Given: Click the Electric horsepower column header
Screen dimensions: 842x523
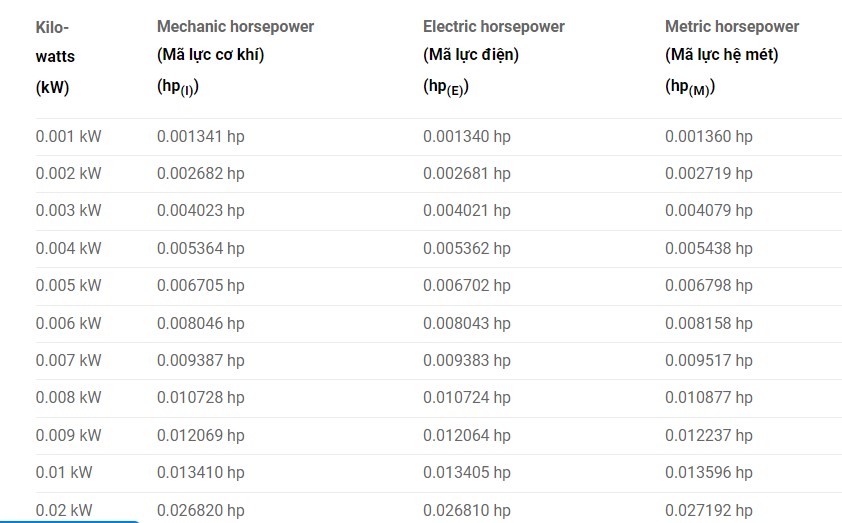Looking at the screenshot, I should [493, 57].
